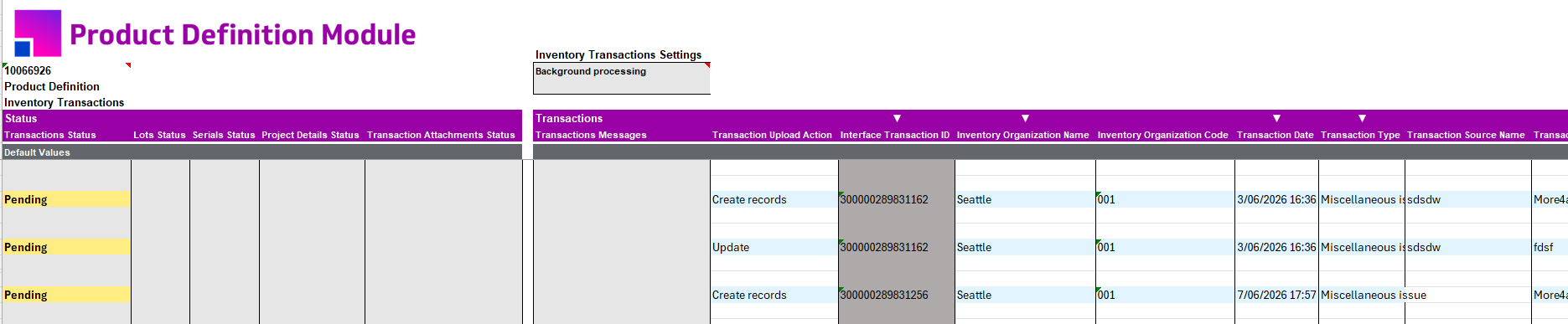
Task: Click the Transaction Attachments Status header
Action: tap(441, 135)
